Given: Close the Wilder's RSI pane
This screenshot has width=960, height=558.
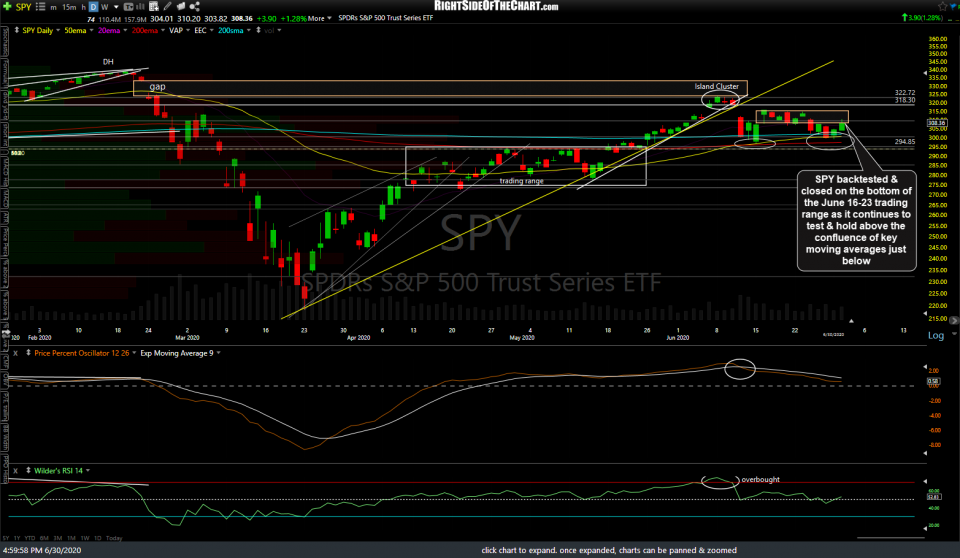Looking at the screenshot, I should (x=16, y=471).
